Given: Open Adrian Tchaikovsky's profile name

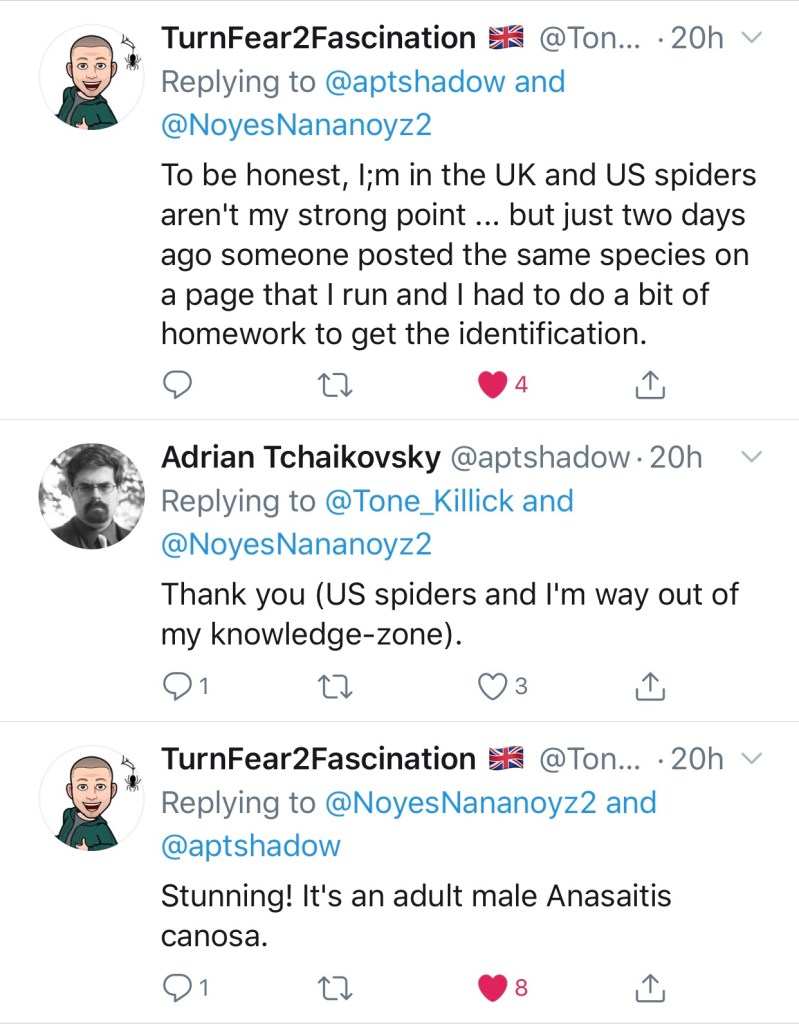Looking at the screenshot, I should tap(300, 458).
